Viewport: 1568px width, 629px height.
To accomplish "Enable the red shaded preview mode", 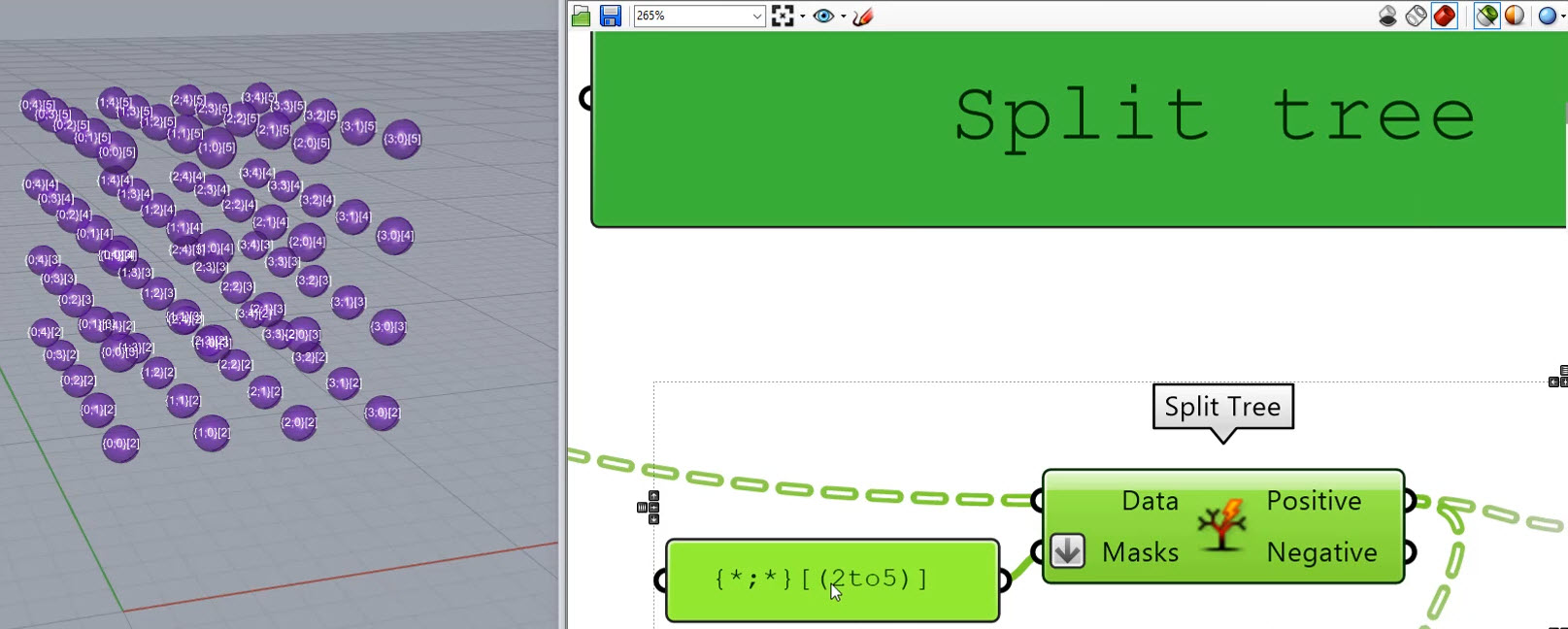I will pyautogui.click(x=1445, y=16).
